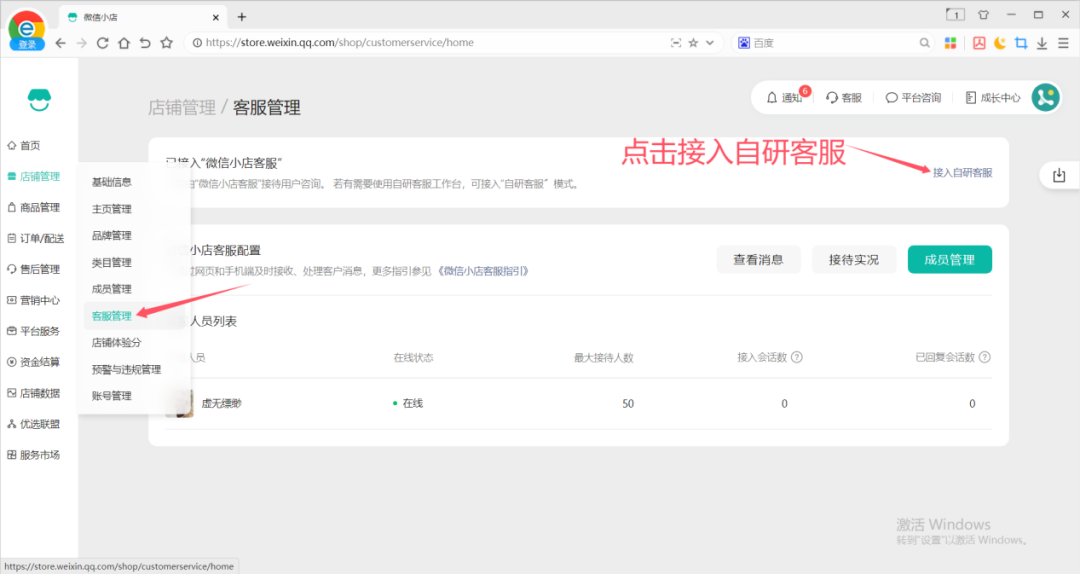Image resolution: width=1080 pixels, height=574 pixels.
Task: Click the 虚无缥缈 staff name
Action: point(221,404)
